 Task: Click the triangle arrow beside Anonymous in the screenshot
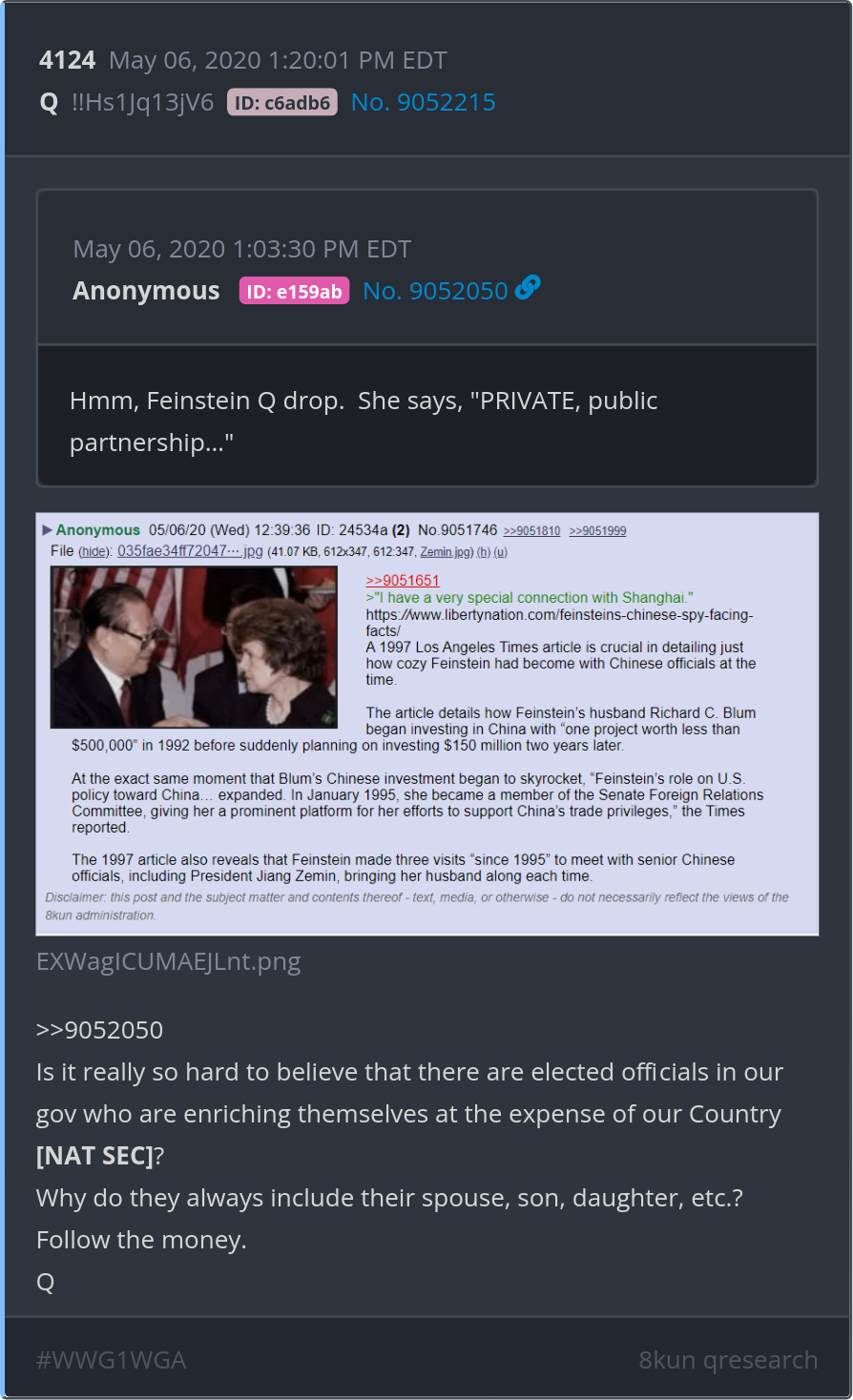[x=47, y=530]
